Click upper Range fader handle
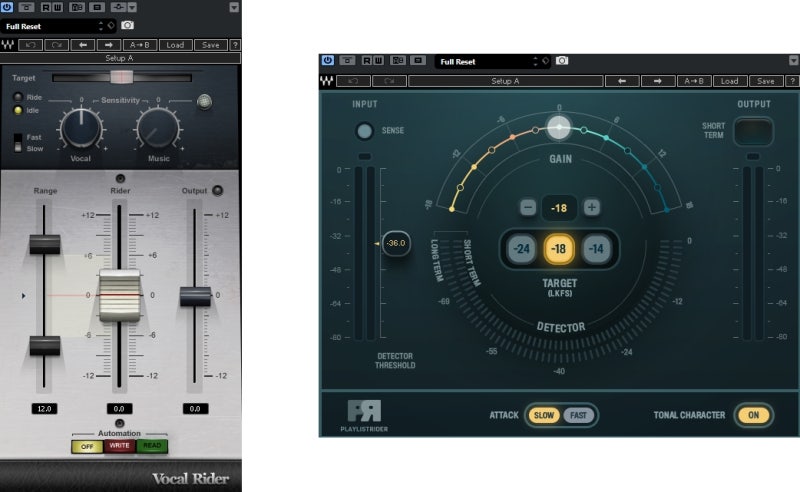 pos(45,244)
